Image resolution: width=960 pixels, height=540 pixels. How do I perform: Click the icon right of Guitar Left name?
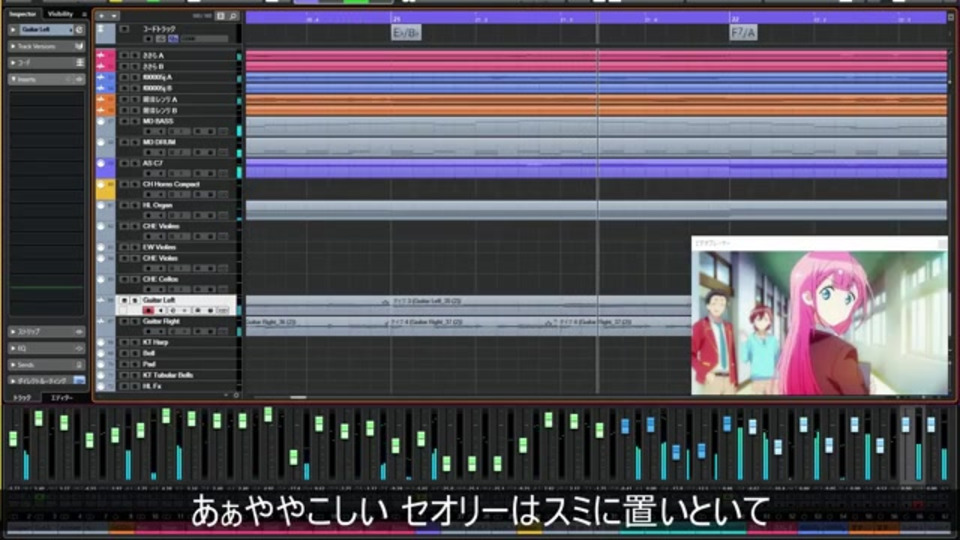point(80,29)
